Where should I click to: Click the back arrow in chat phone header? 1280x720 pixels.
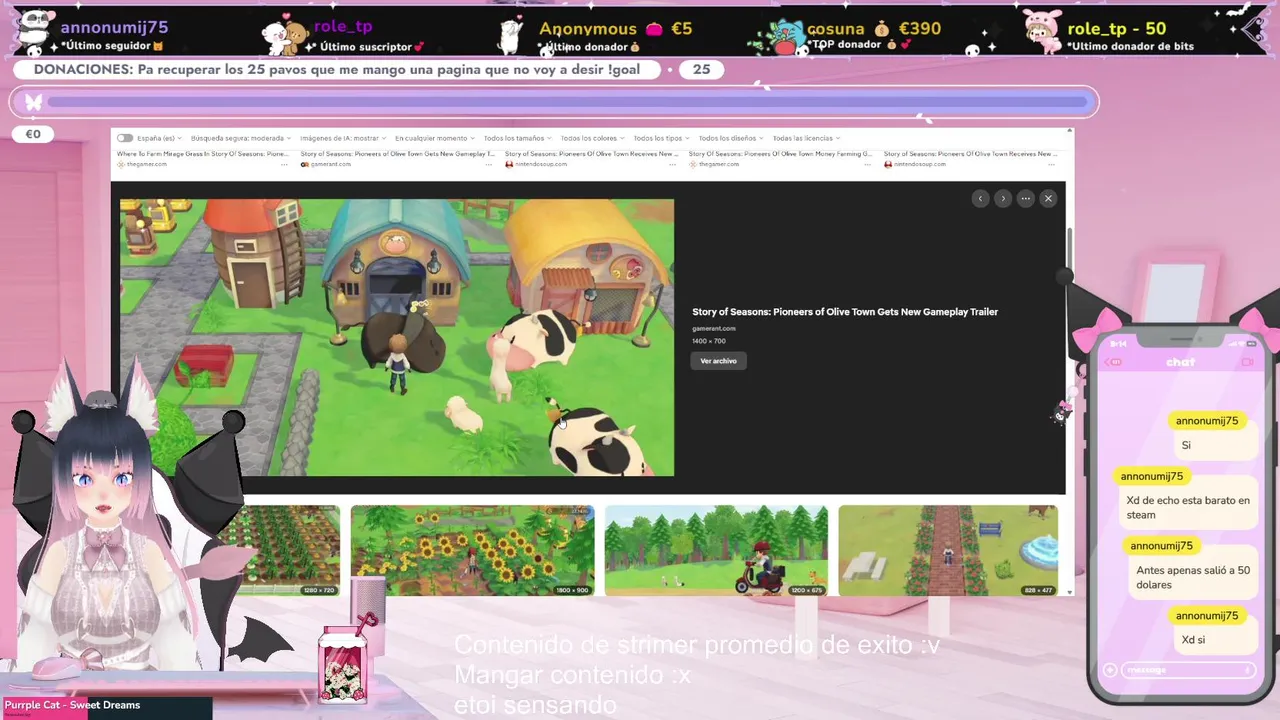1114,362
